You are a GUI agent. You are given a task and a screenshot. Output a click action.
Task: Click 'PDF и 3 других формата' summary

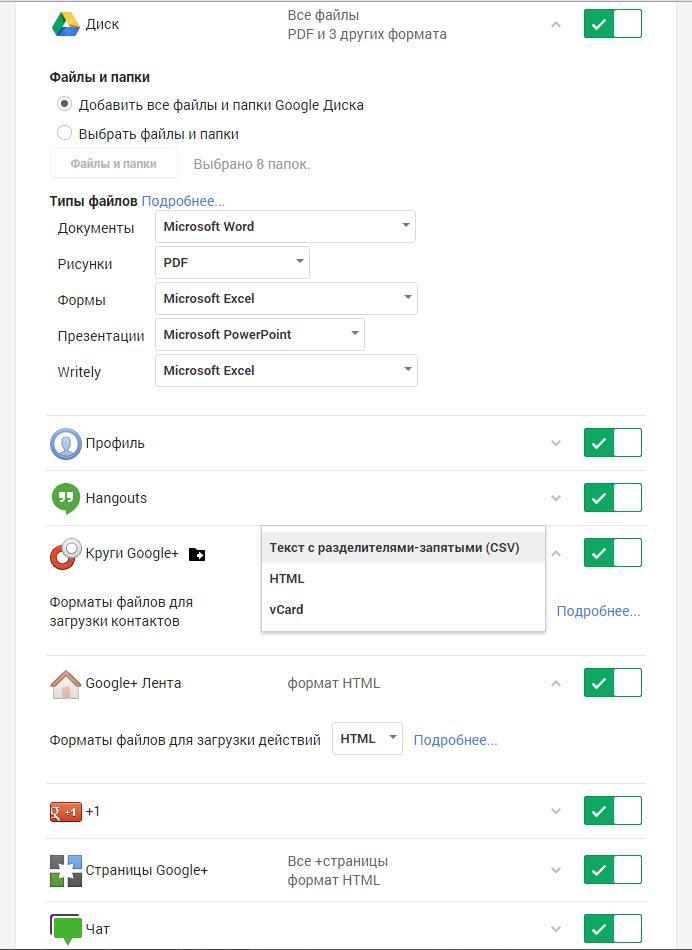(367, 34)
